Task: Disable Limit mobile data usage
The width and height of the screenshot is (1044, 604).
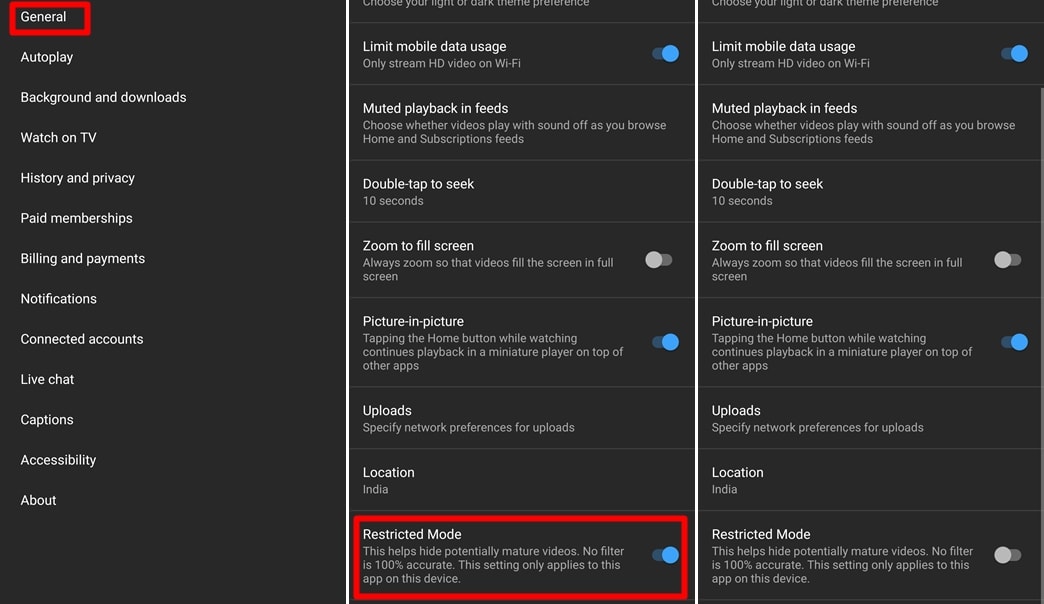Action: 665,53
